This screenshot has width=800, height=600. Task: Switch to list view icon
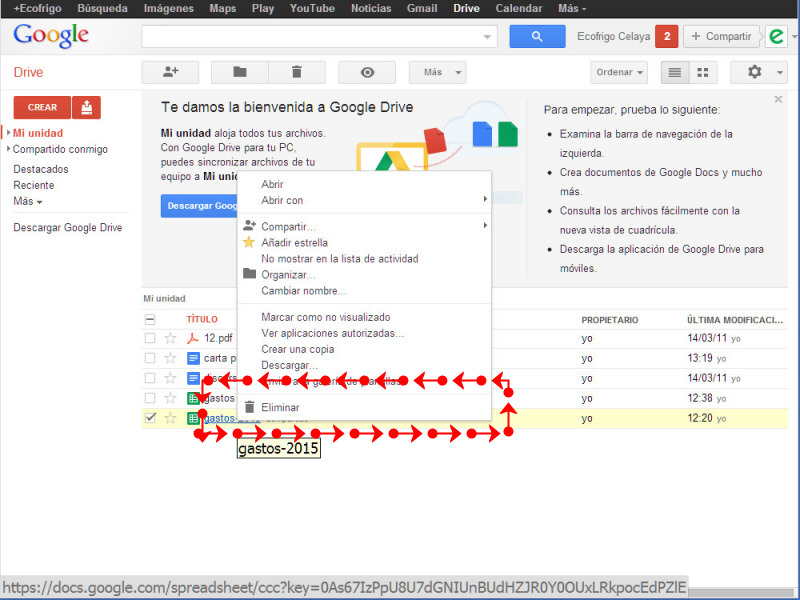pyautogui.click(x=674, y=72)
